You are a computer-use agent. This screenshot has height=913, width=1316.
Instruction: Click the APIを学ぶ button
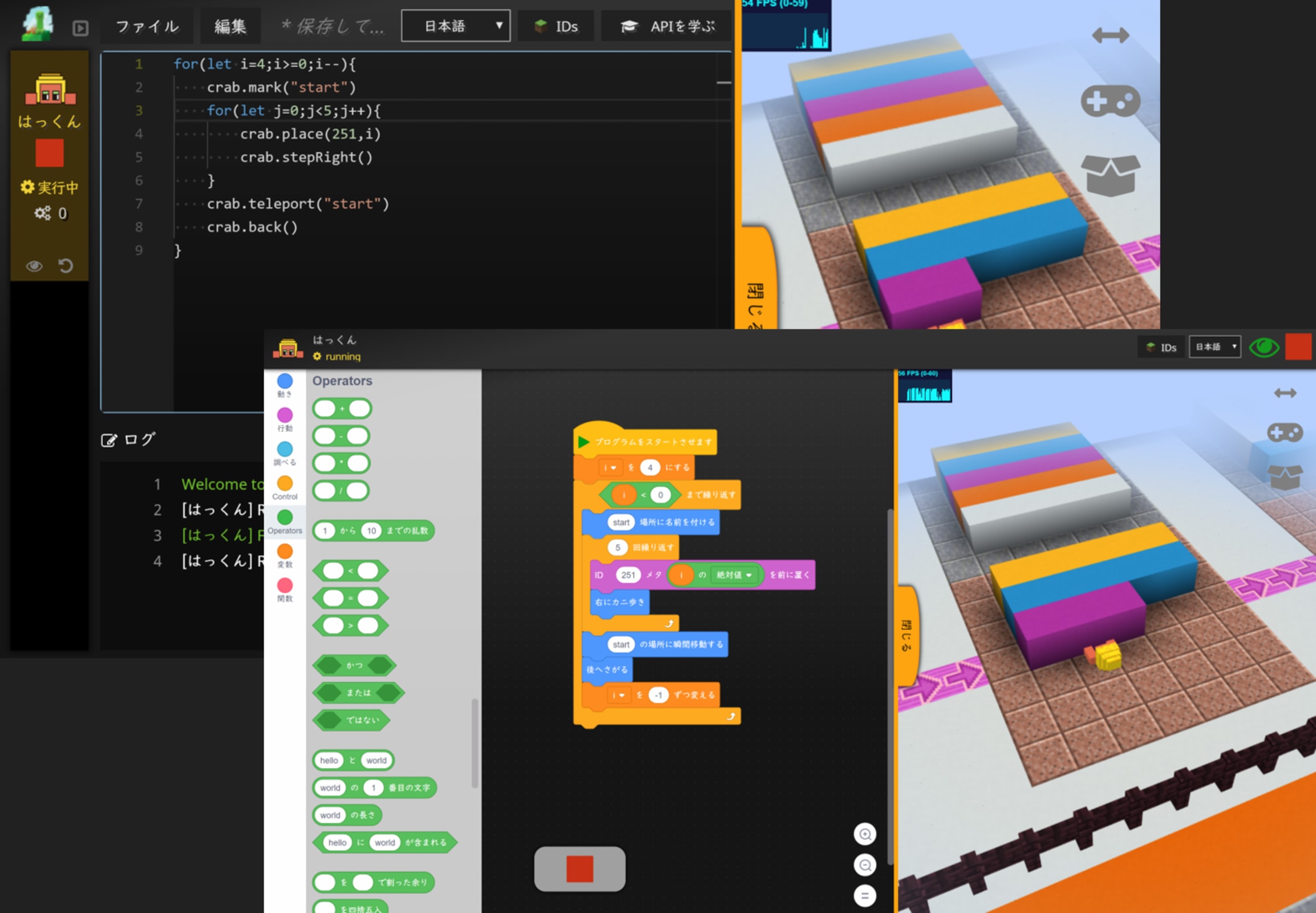[x=667, y=26]
